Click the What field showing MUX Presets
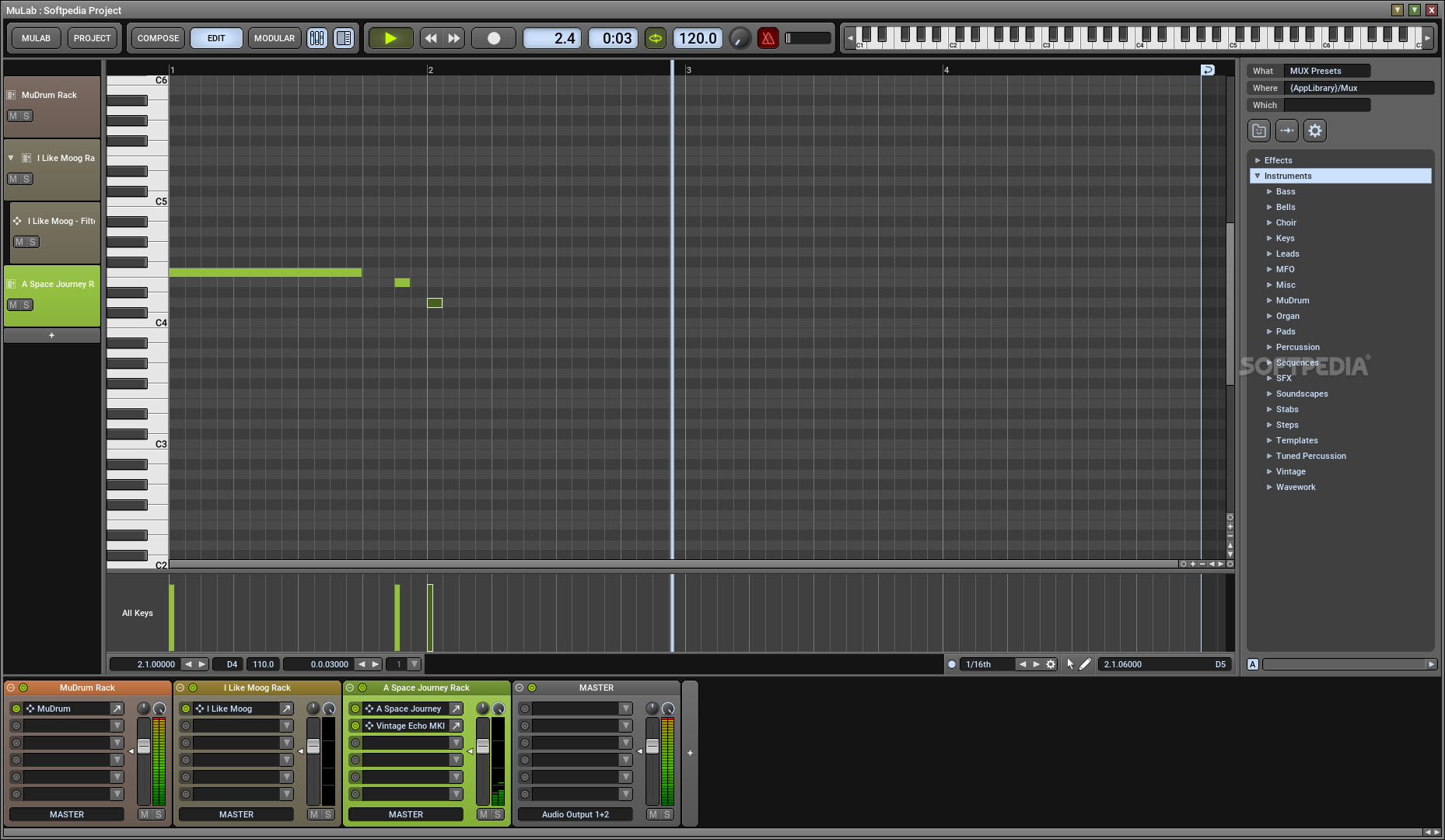This screenshot has height=840, width=1445. 1327,71
